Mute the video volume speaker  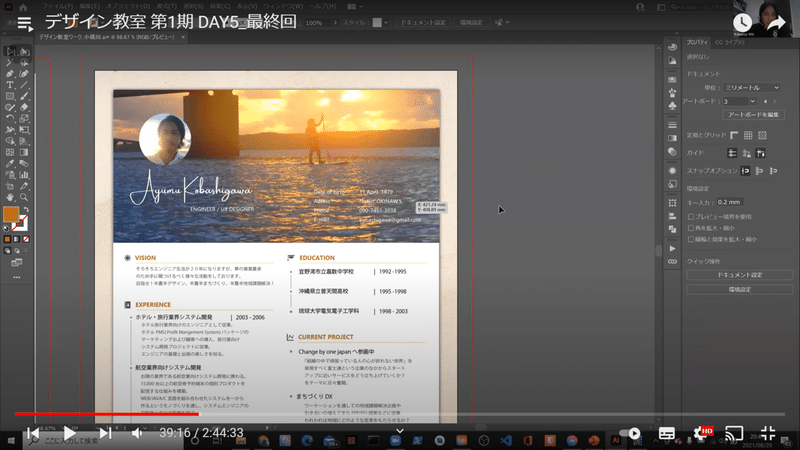pos(137,433)
